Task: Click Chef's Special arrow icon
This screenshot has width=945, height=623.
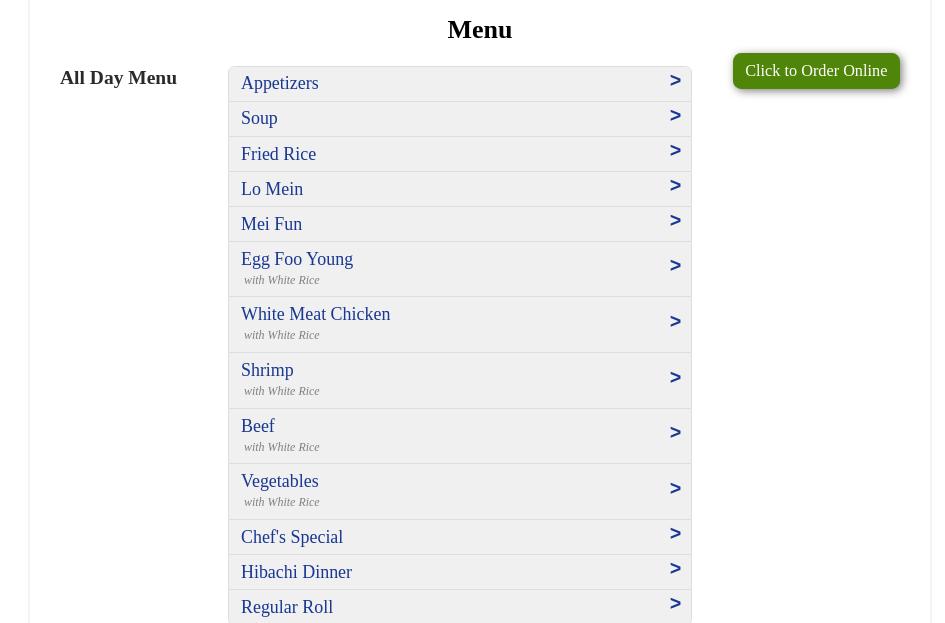Action: 675,533
